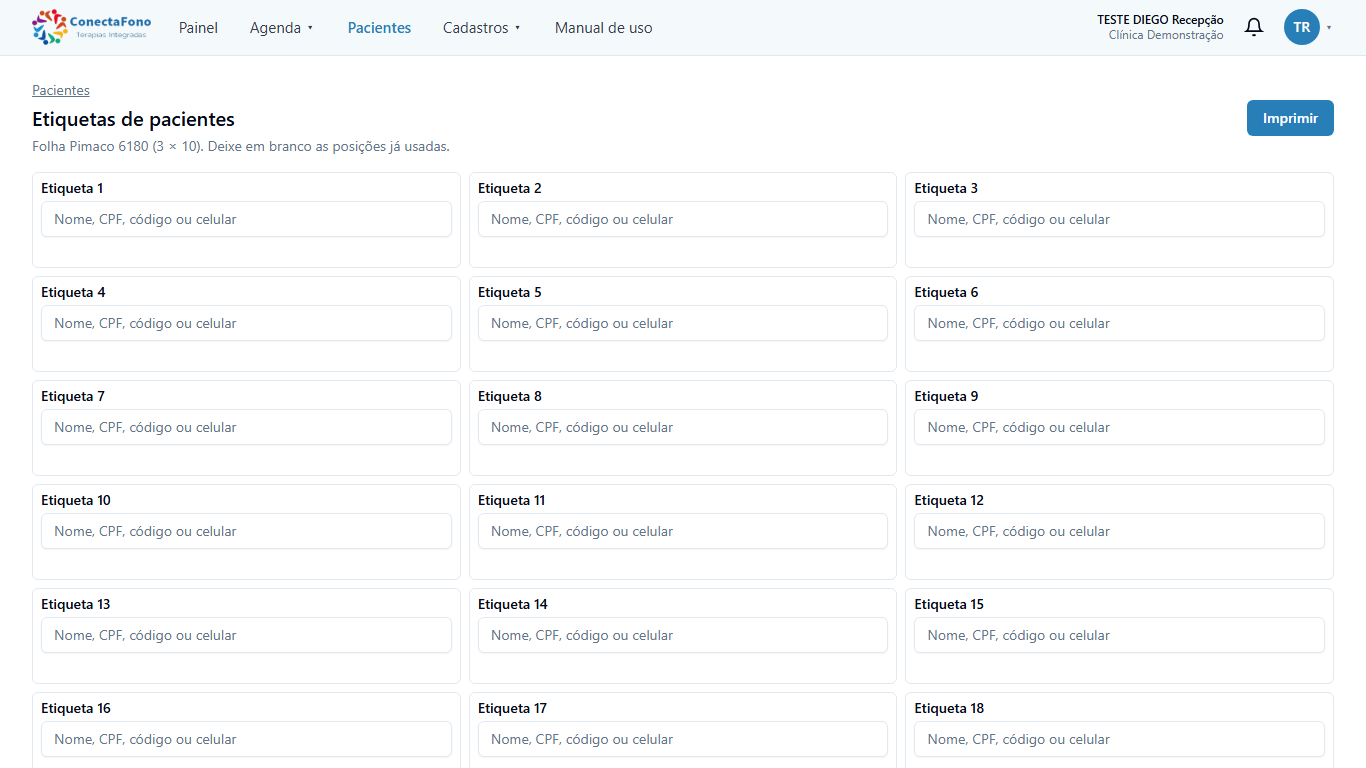Image resolution: width=1366 pixels, height=768 pixels.
Task: Expand the arrow beside the TR avatar
Action: (1329, 28)
